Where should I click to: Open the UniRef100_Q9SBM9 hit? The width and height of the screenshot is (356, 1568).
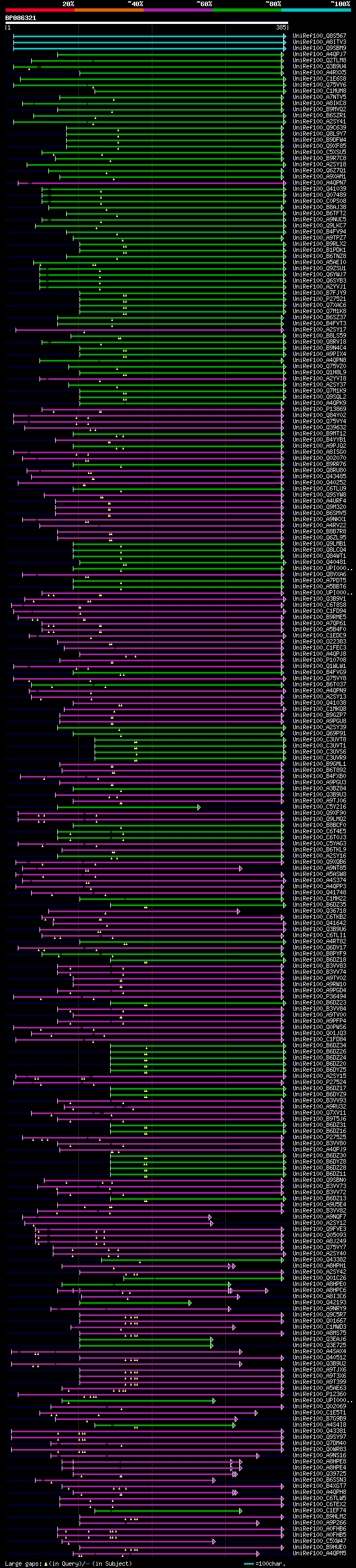[x=319, y=48]
